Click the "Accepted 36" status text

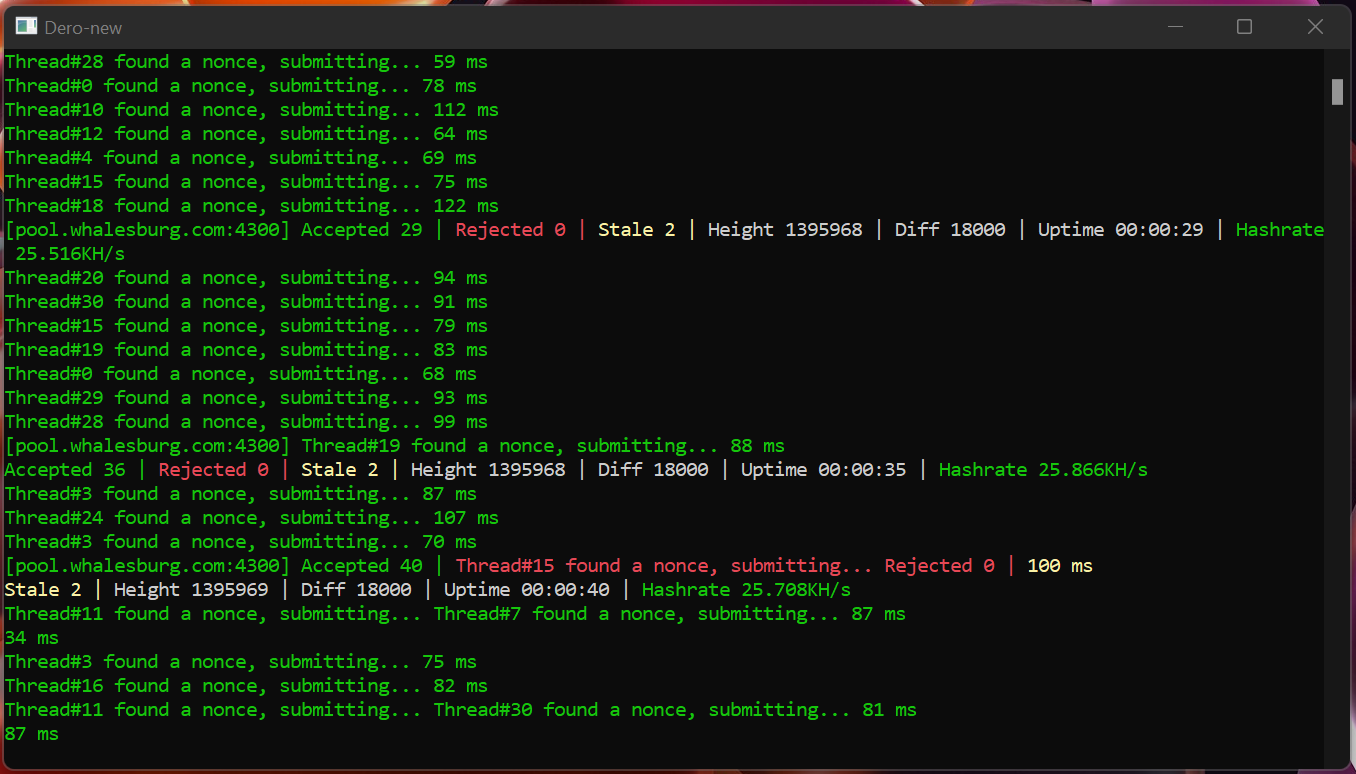point(65,470)
